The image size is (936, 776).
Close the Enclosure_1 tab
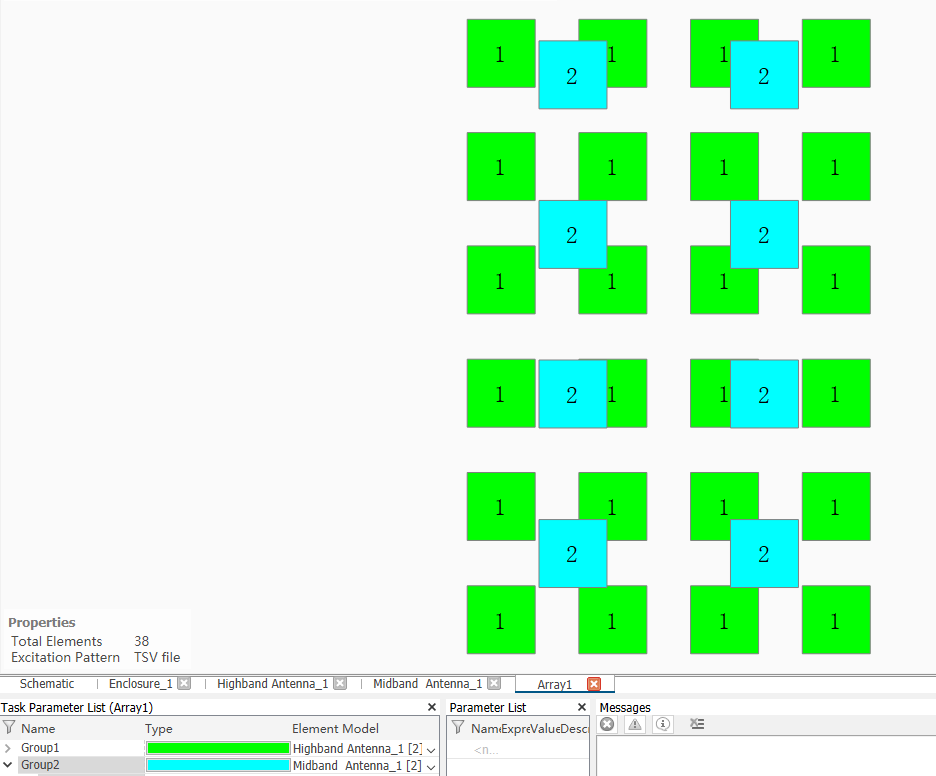[184, 684]
